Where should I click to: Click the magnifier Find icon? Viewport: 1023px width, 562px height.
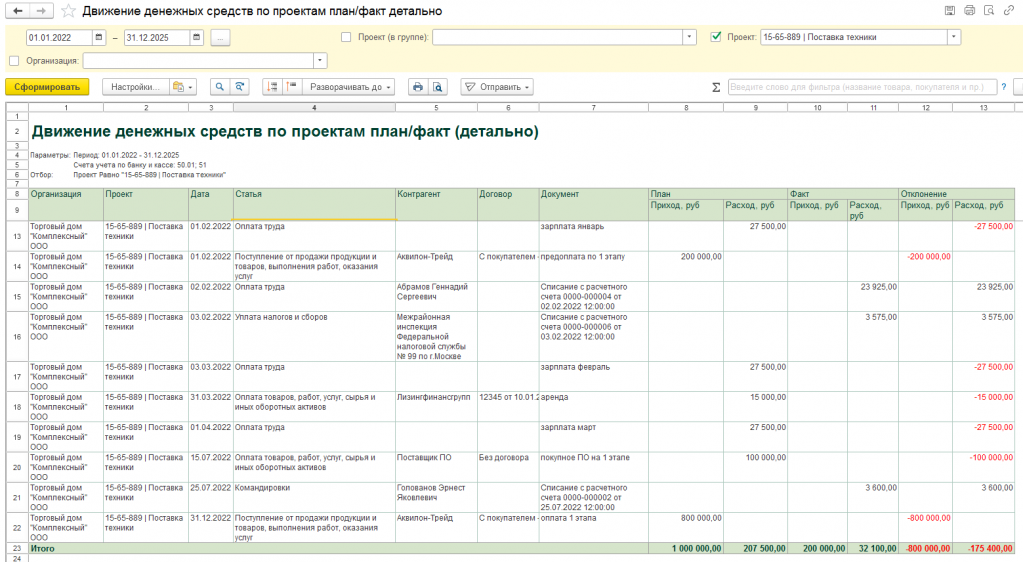220,87
